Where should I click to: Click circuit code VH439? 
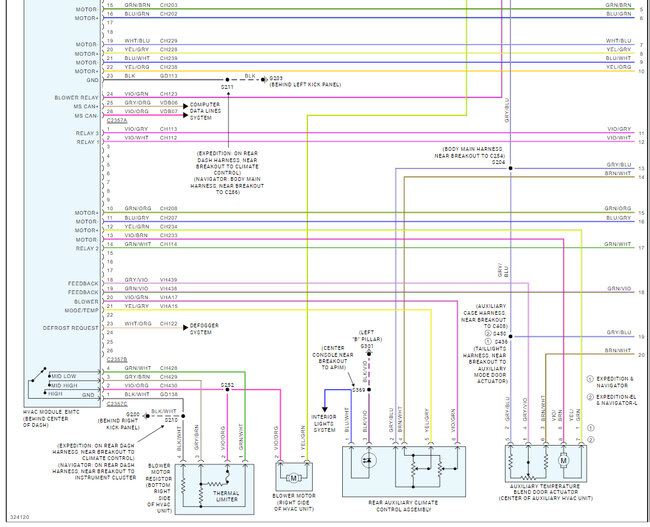[x=169, y=280]
